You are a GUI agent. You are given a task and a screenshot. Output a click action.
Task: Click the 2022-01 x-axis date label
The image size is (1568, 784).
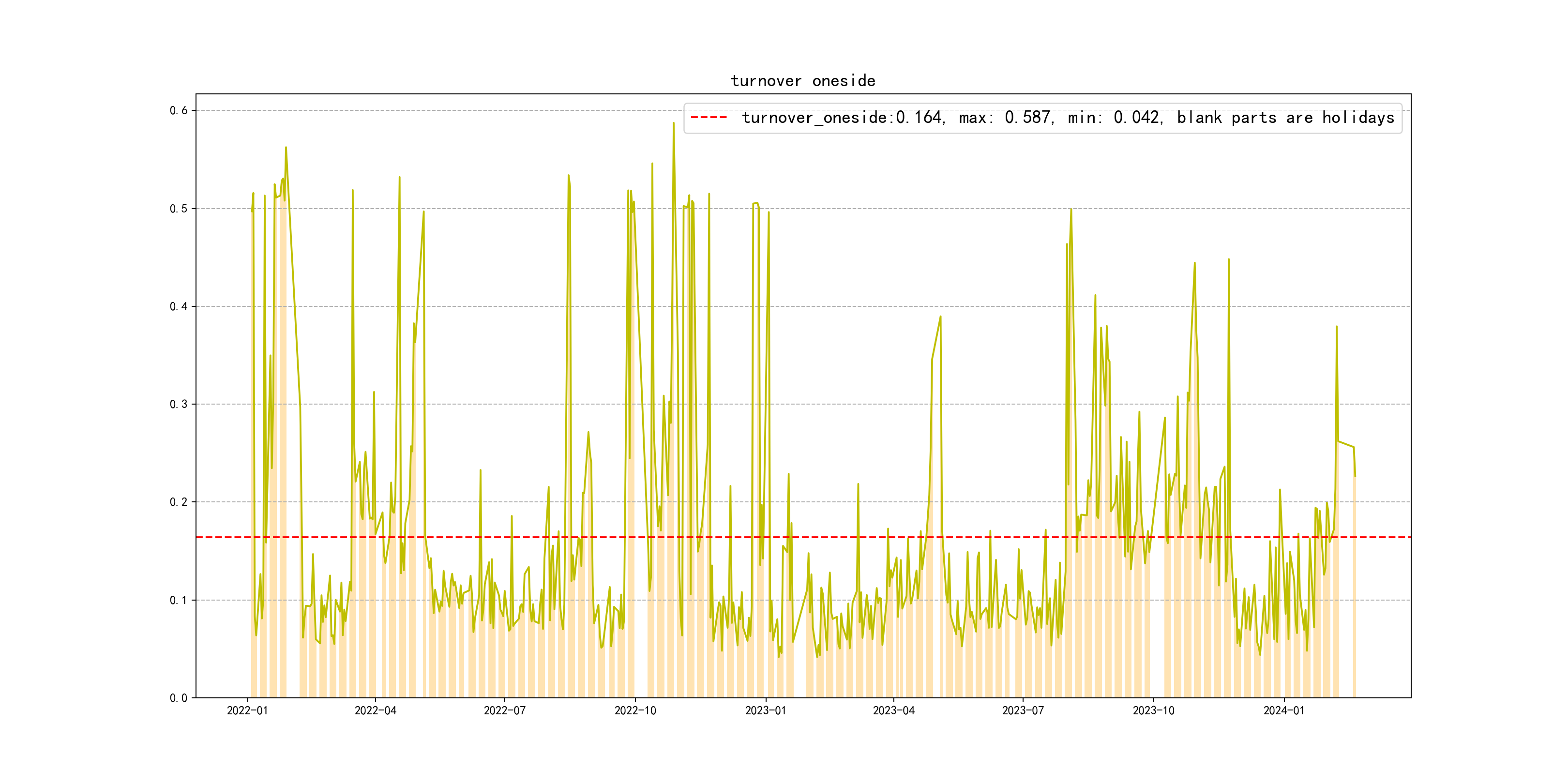pyautogui.click(x=247, y=711)
